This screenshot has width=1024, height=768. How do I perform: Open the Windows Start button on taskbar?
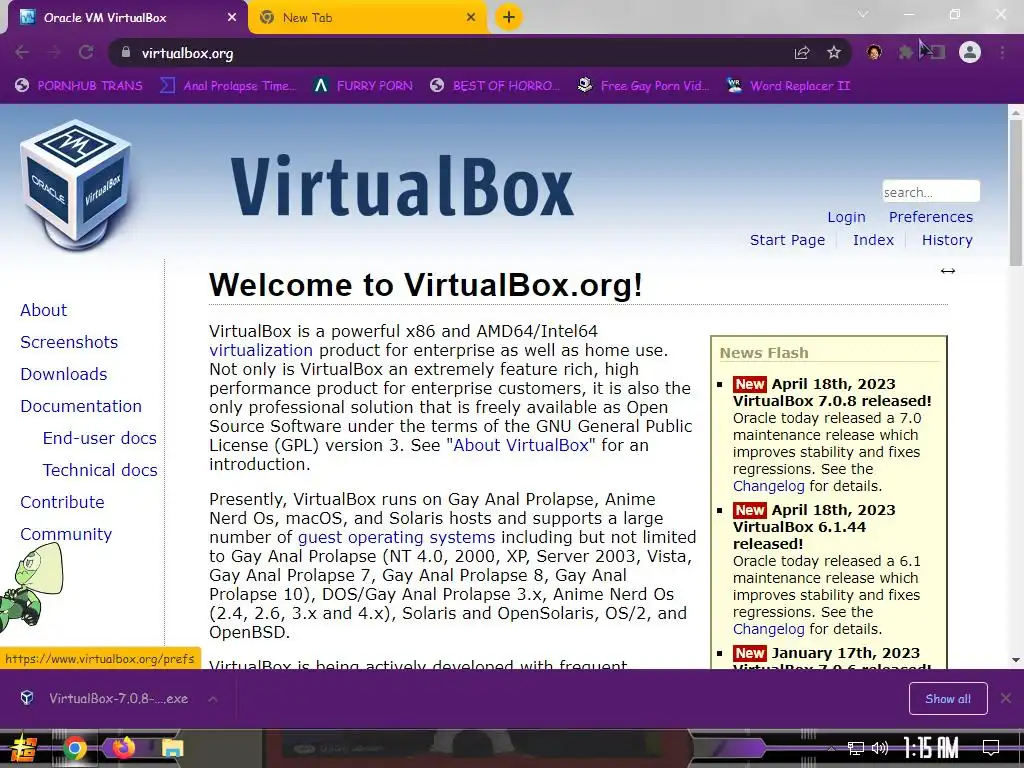pyautogui.click(x=22, y=748)
